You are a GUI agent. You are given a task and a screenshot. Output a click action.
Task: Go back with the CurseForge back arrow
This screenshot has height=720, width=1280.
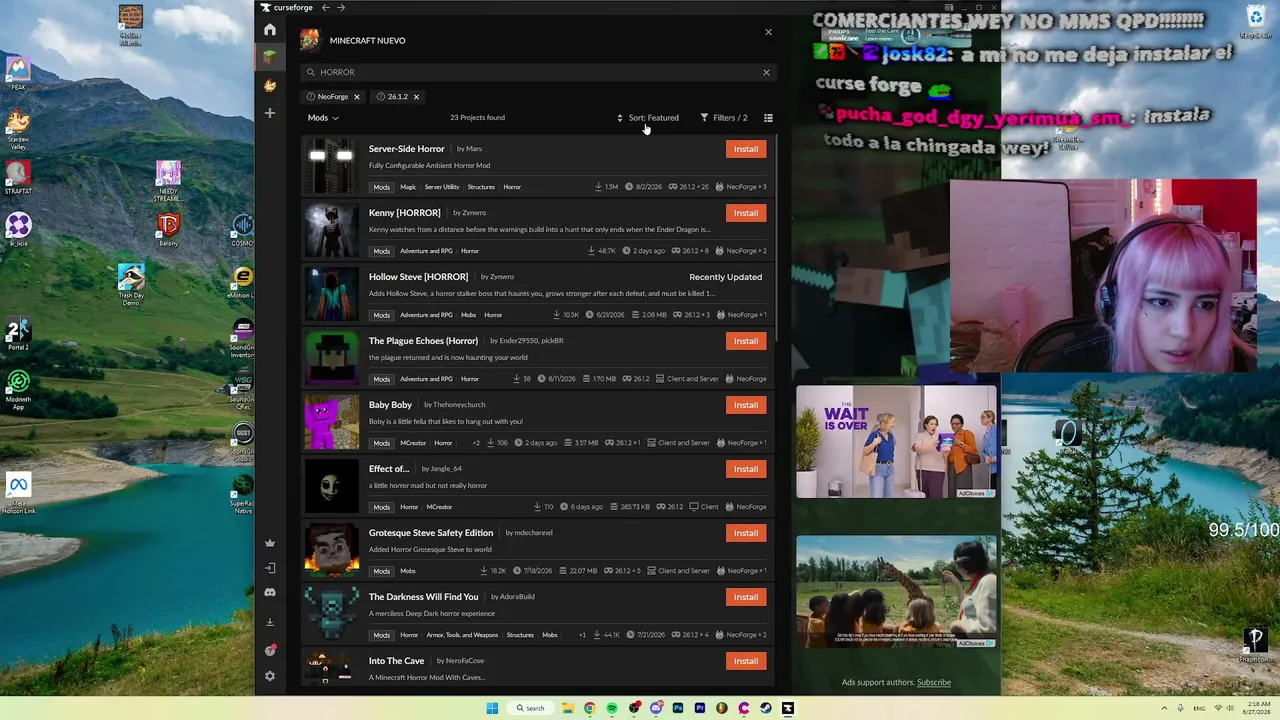(x=326, y=8)
